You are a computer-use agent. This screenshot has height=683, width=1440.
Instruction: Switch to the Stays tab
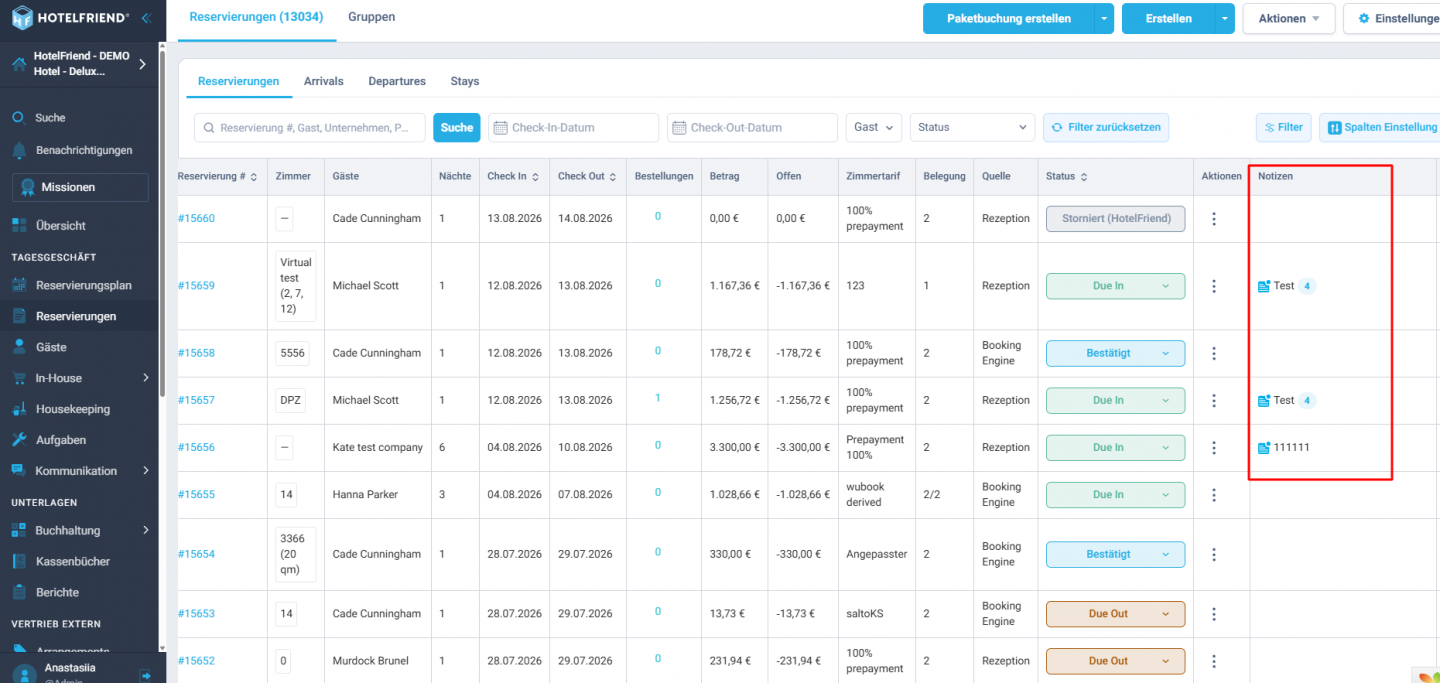coord(465,81)
